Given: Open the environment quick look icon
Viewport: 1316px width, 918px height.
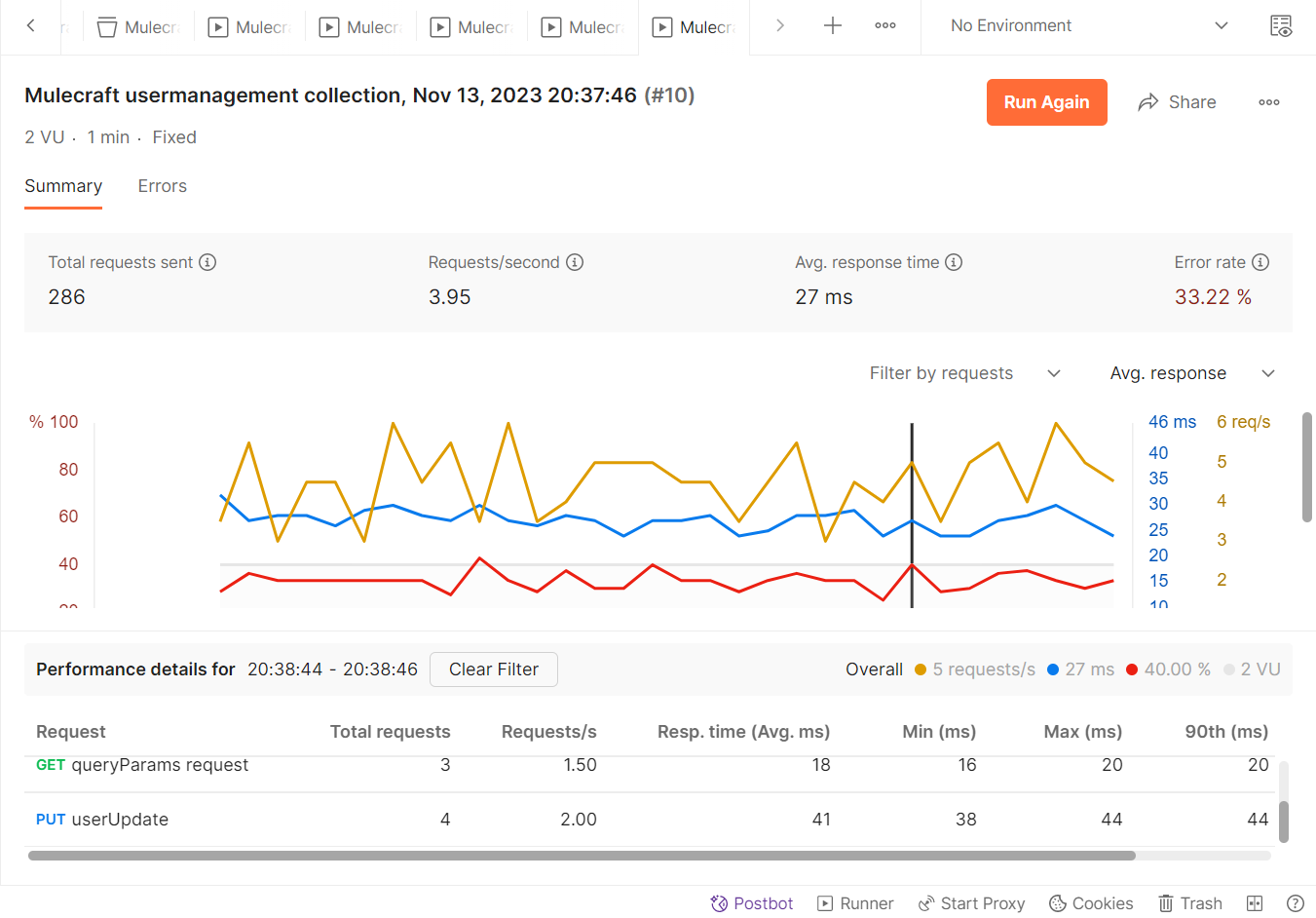Looking at the screenshot, I should (x=1281, y=26).
